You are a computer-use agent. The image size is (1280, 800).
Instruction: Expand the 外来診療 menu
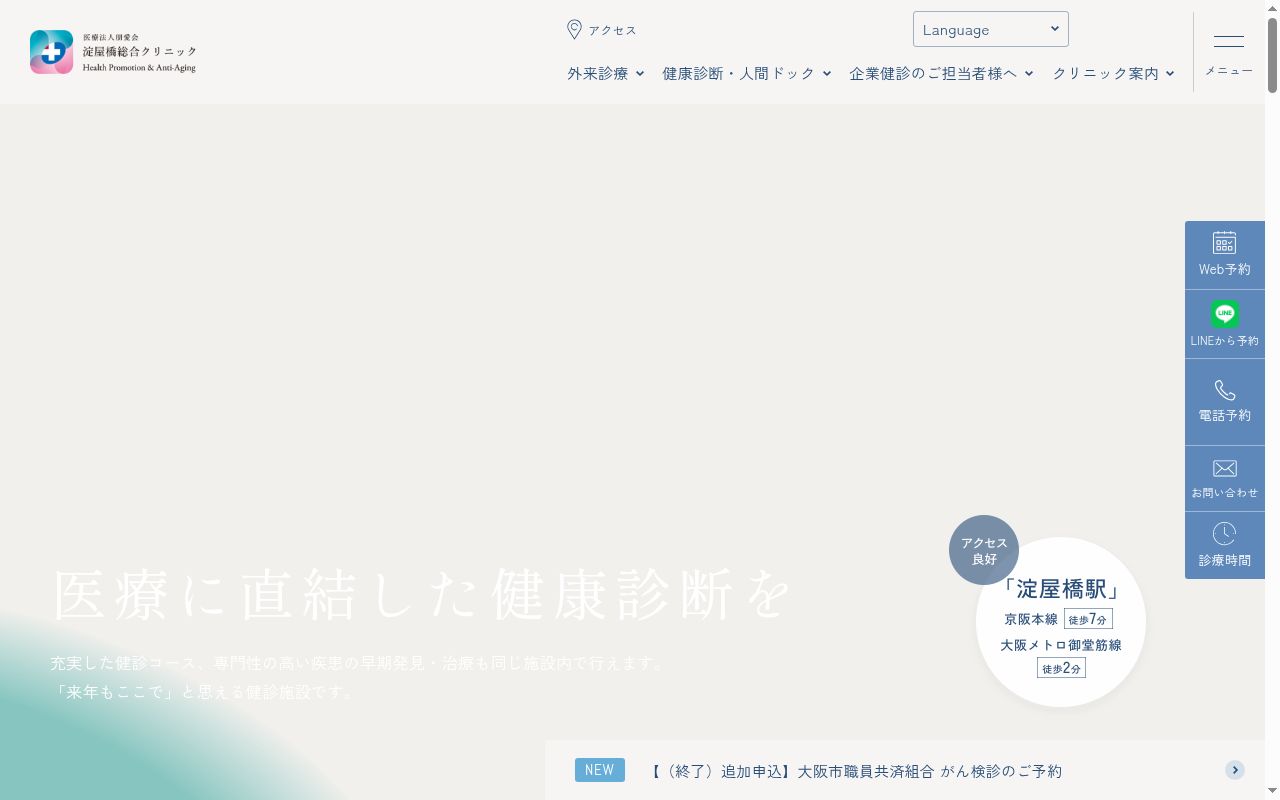tap(606, 73)
